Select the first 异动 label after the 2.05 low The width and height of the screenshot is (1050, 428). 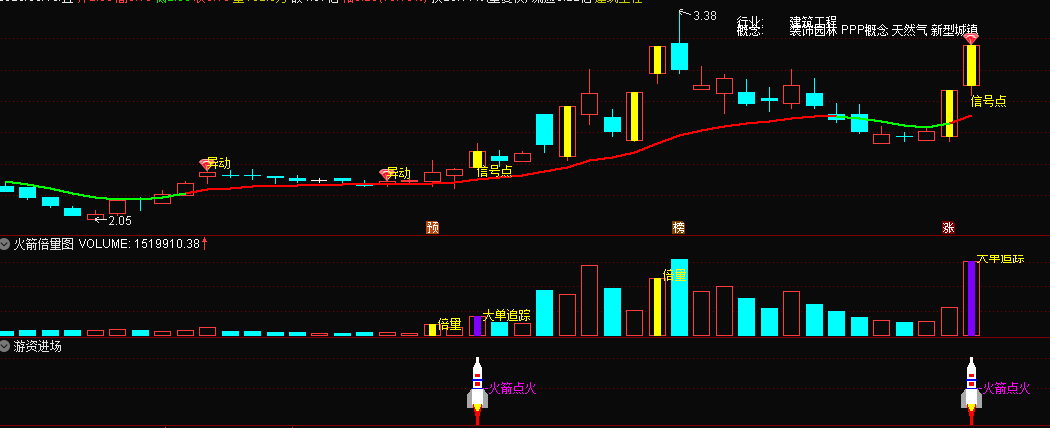coord(218,163)
